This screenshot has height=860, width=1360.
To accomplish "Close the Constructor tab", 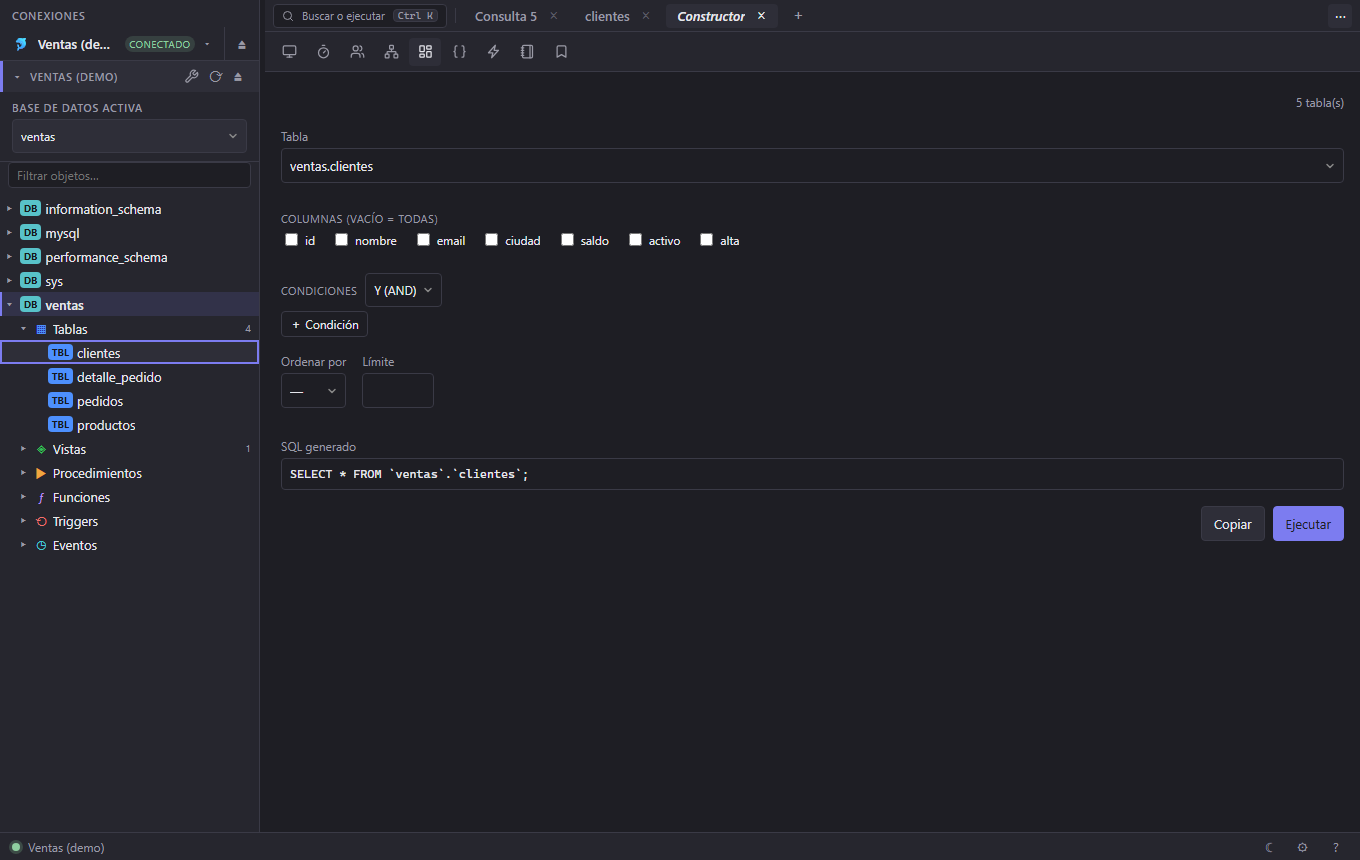I will click(x=761, y=16).
